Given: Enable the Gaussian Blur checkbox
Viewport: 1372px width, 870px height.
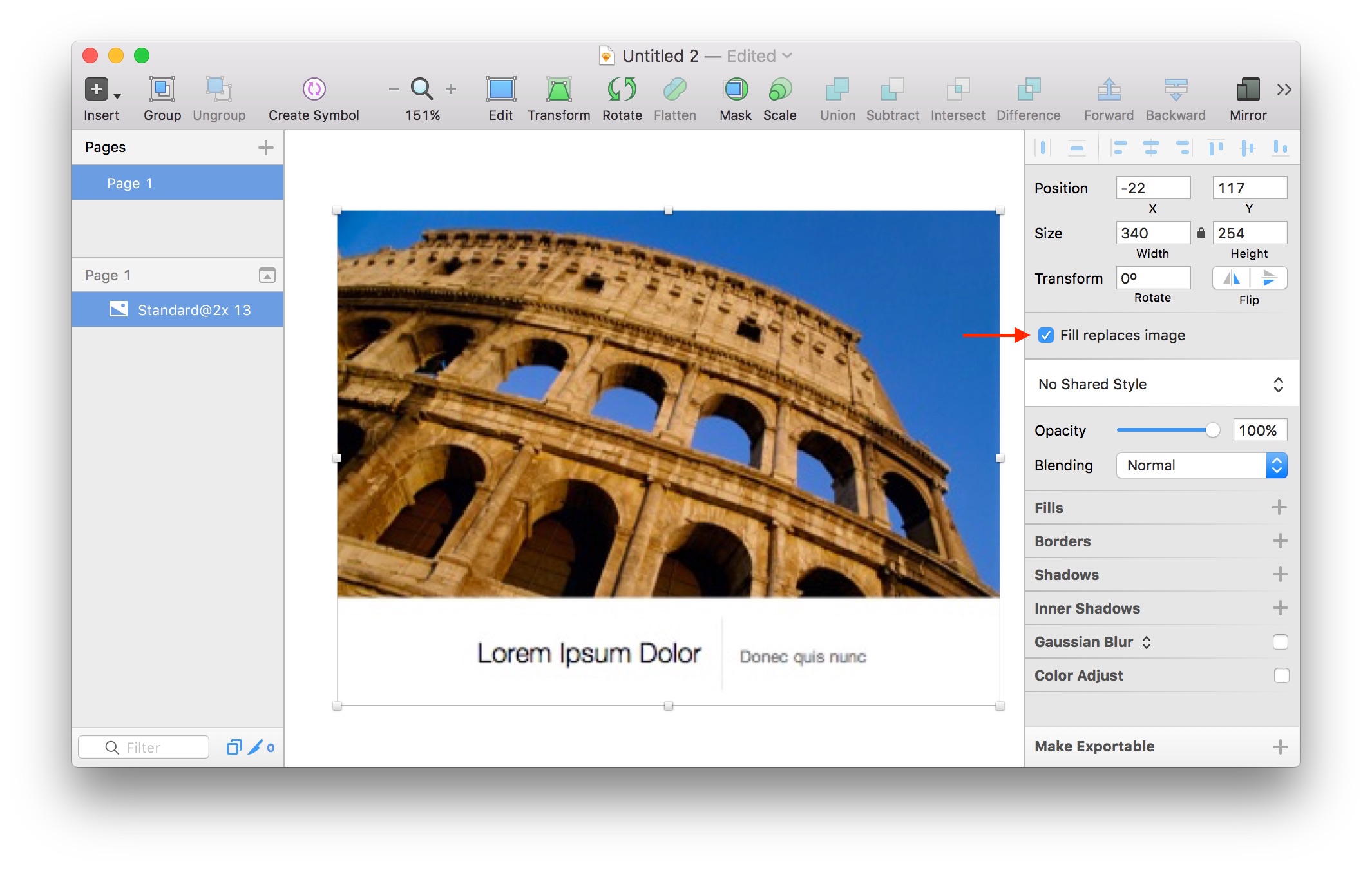Looking at the screenshot, I should (x=1281, y=642).
